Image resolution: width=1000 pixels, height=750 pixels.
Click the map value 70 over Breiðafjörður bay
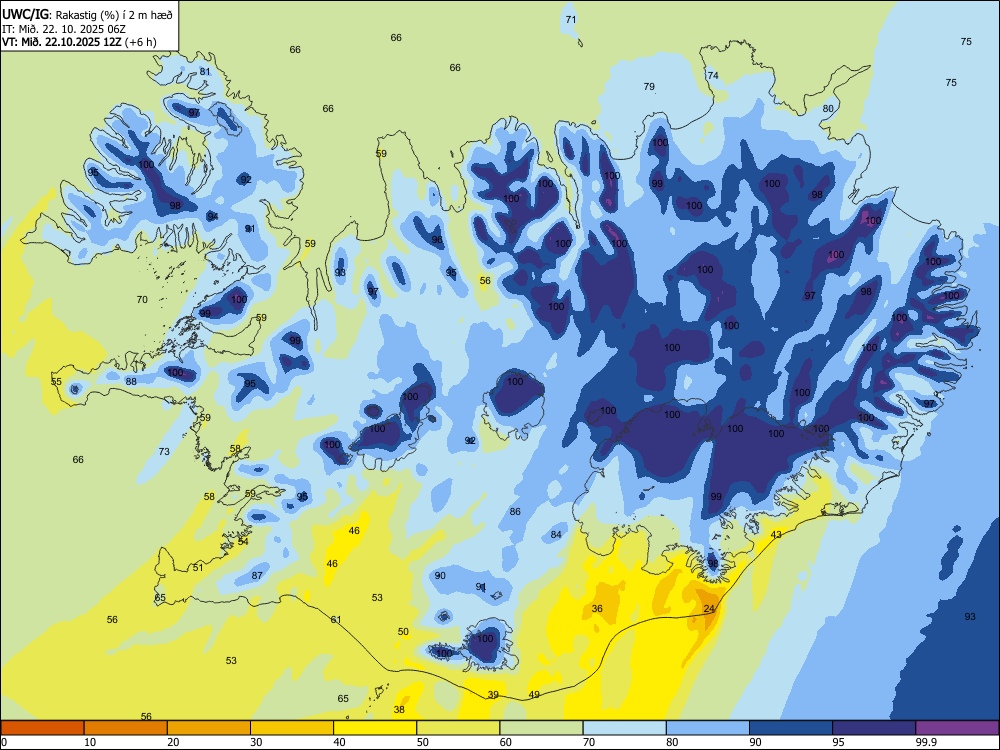point(142,299)
